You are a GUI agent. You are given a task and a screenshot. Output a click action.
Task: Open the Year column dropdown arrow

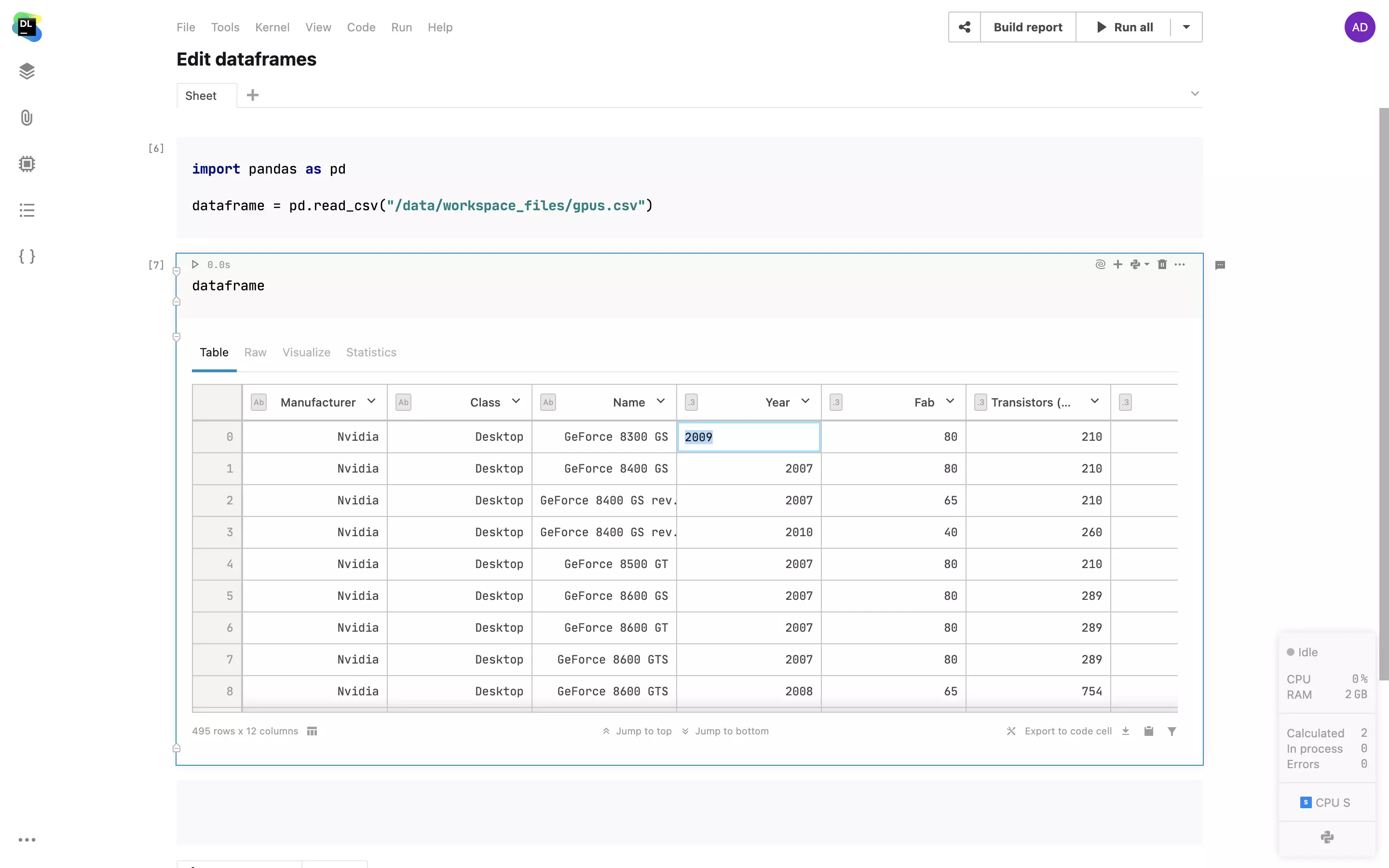(x=805, y=401)
